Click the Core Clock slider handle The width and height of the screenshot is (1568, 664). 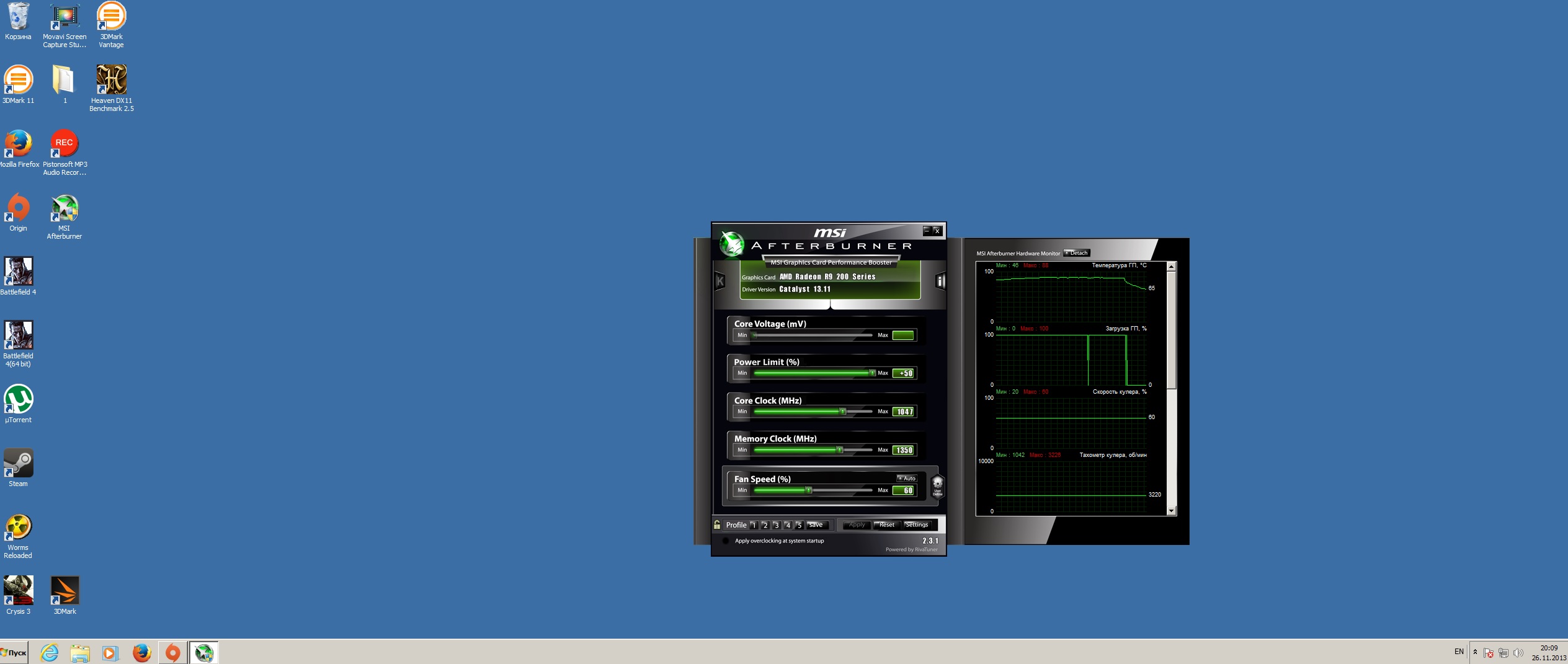coord(842,412)
